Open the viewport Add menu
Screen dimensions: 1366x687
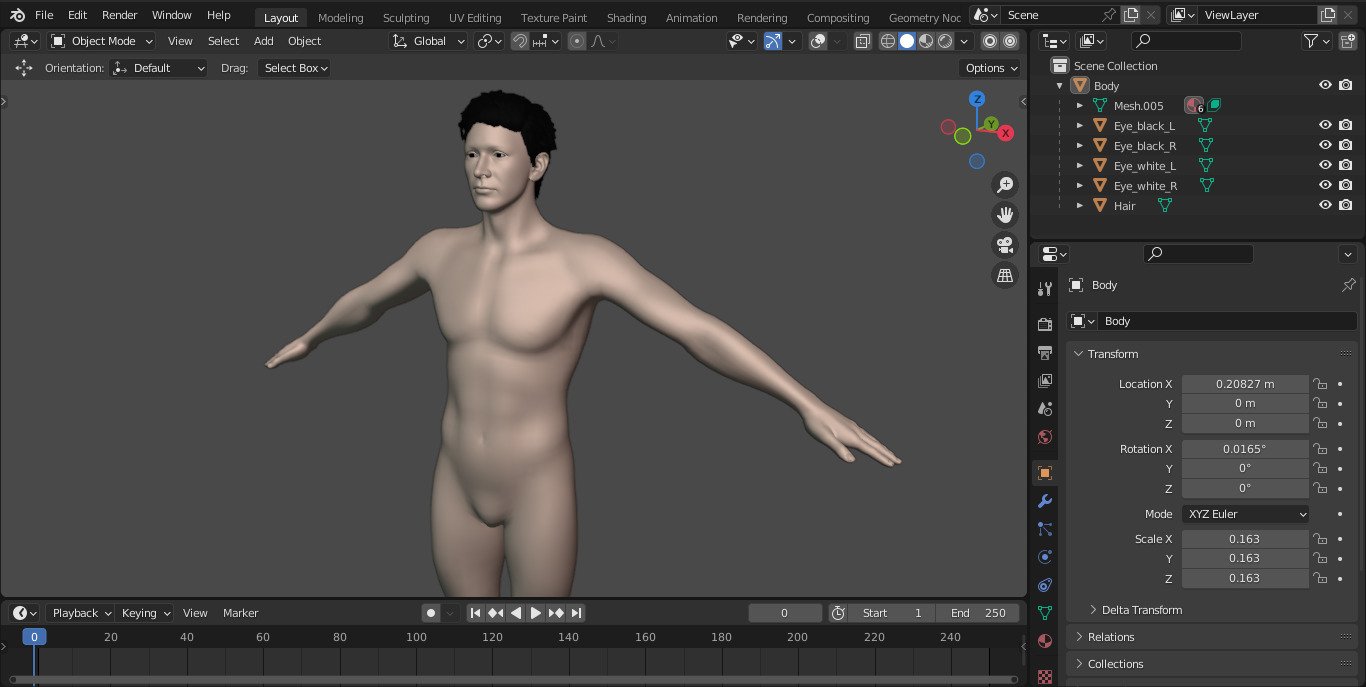pyautogui.click(x=263, y=41)
